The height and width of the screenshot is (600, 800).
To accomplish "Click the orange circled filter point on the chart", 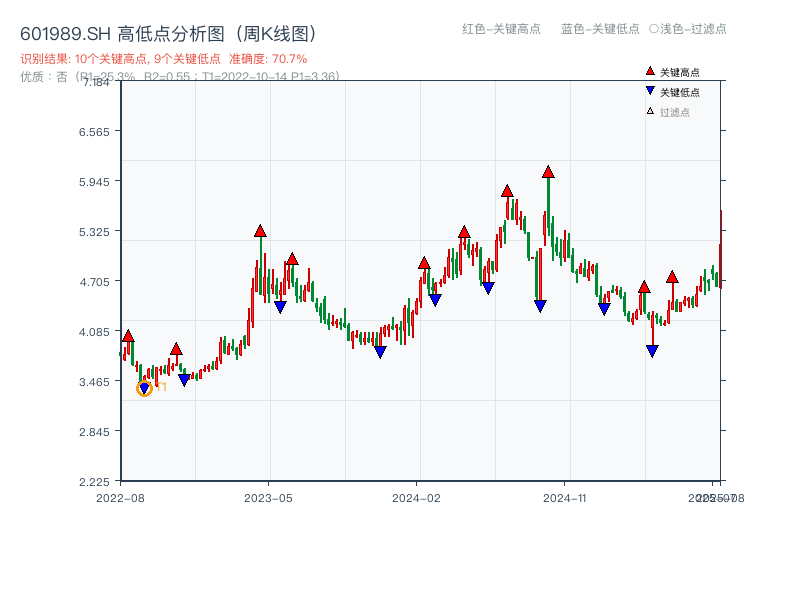I will [145, 388].
